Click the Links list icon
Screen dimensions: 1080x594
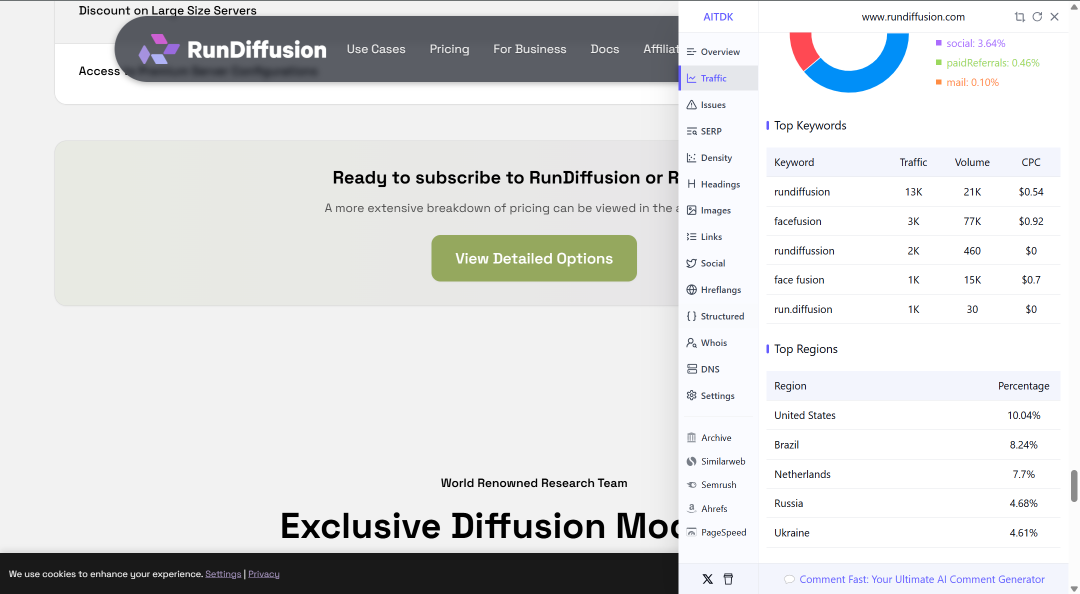tap(692, 236)
